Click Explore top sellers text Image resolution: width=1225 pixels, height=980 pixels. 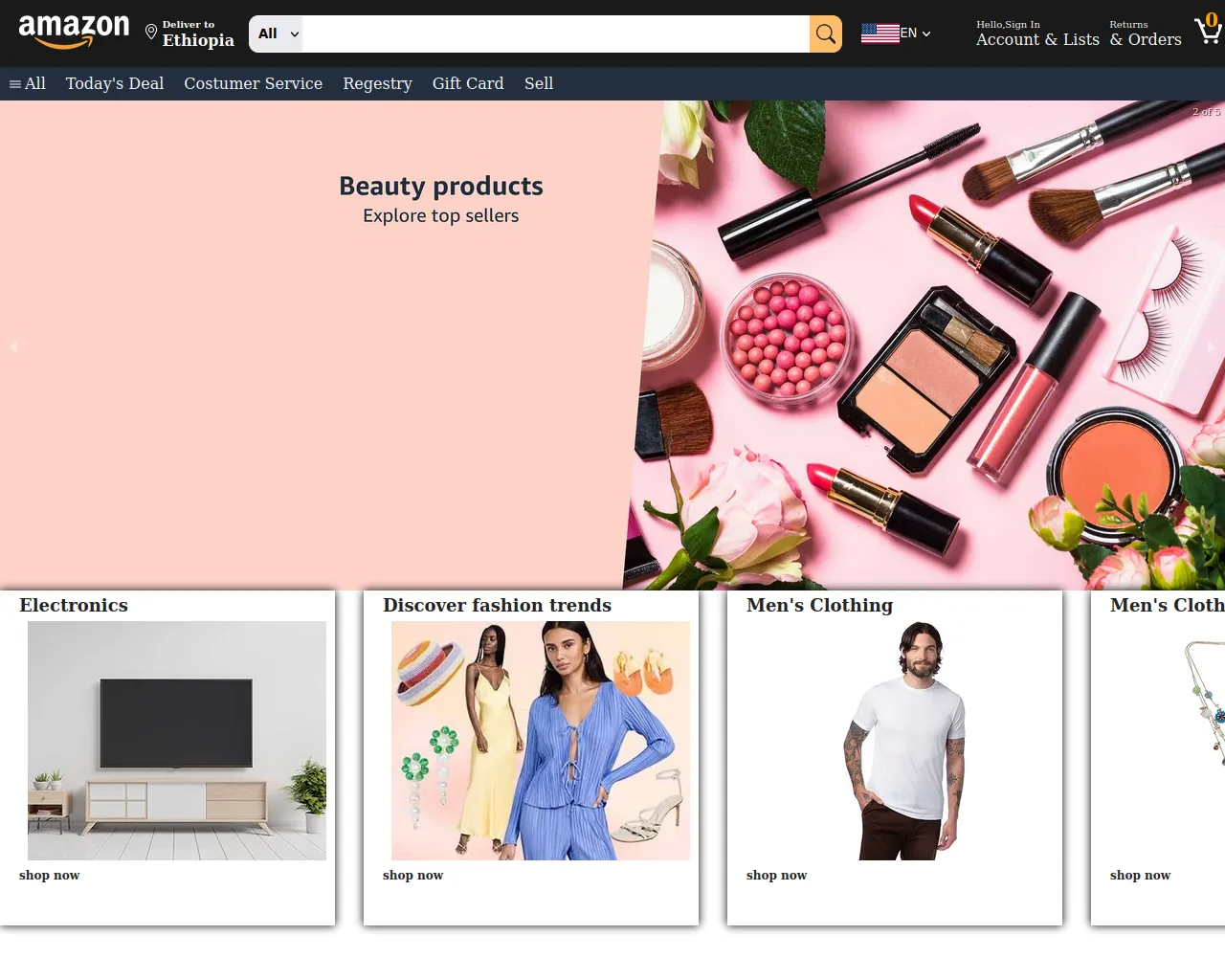tap(441, 216)
